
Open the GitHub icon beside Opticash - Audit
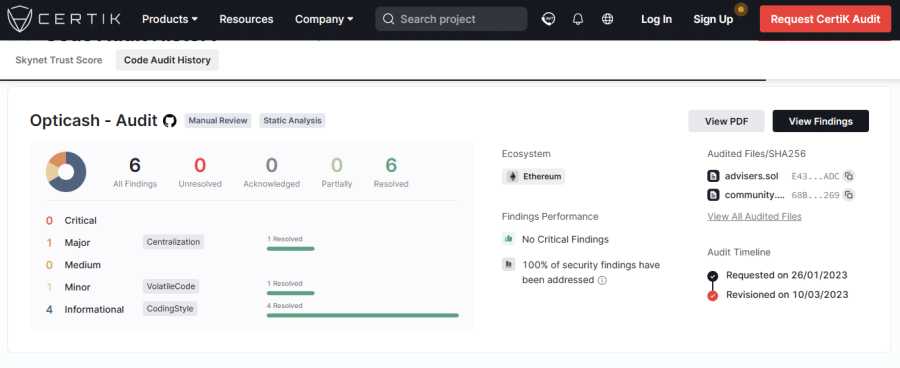(169, 121)
